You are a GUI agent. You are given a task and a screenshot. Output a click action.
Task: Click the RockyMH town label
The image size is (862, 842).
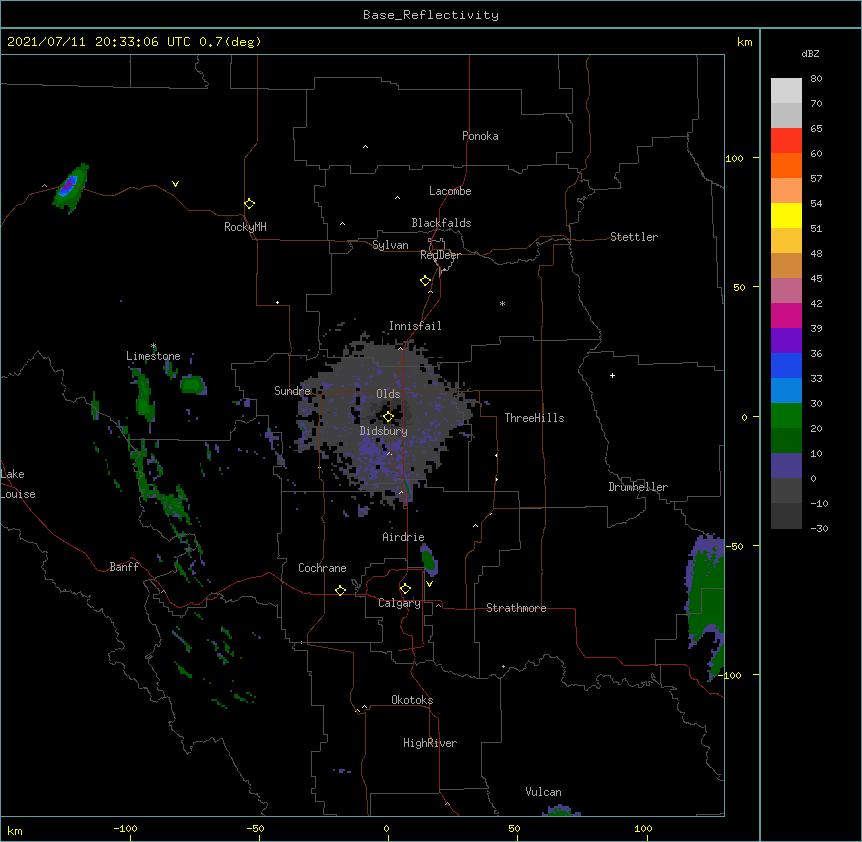[x=245, y=227]
